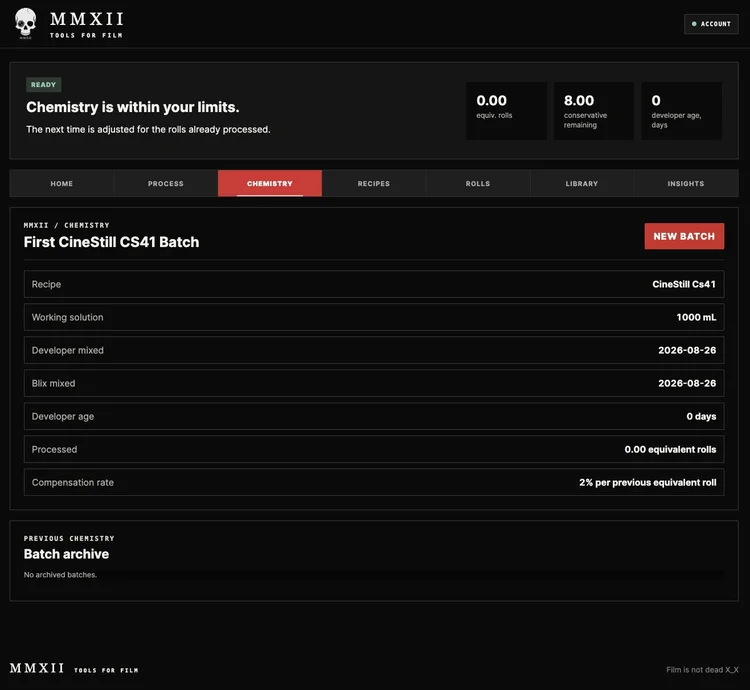This screenshot has height=690, width=750.
Task: Click the Blix mixed date 2026-08-26
Action: pyautogui.click(x=687, y=383)
